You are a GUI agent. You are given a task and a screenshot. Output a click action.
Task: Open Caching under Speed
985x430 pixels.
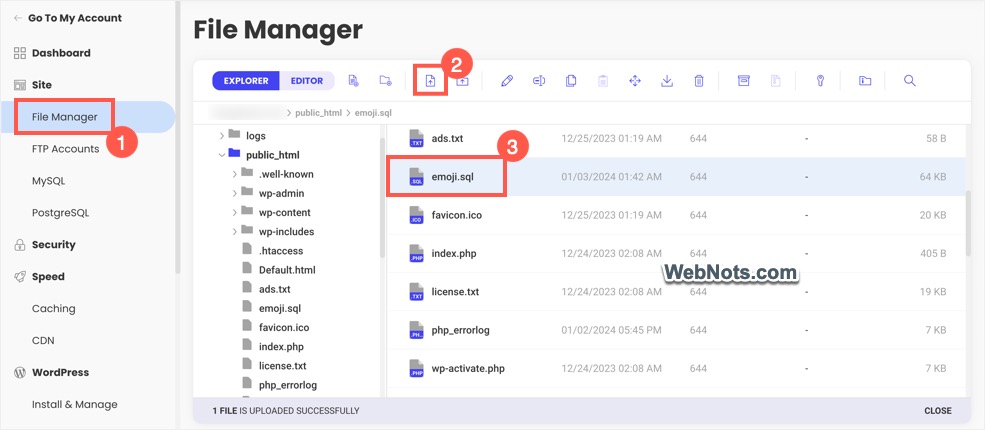[53, 308]
